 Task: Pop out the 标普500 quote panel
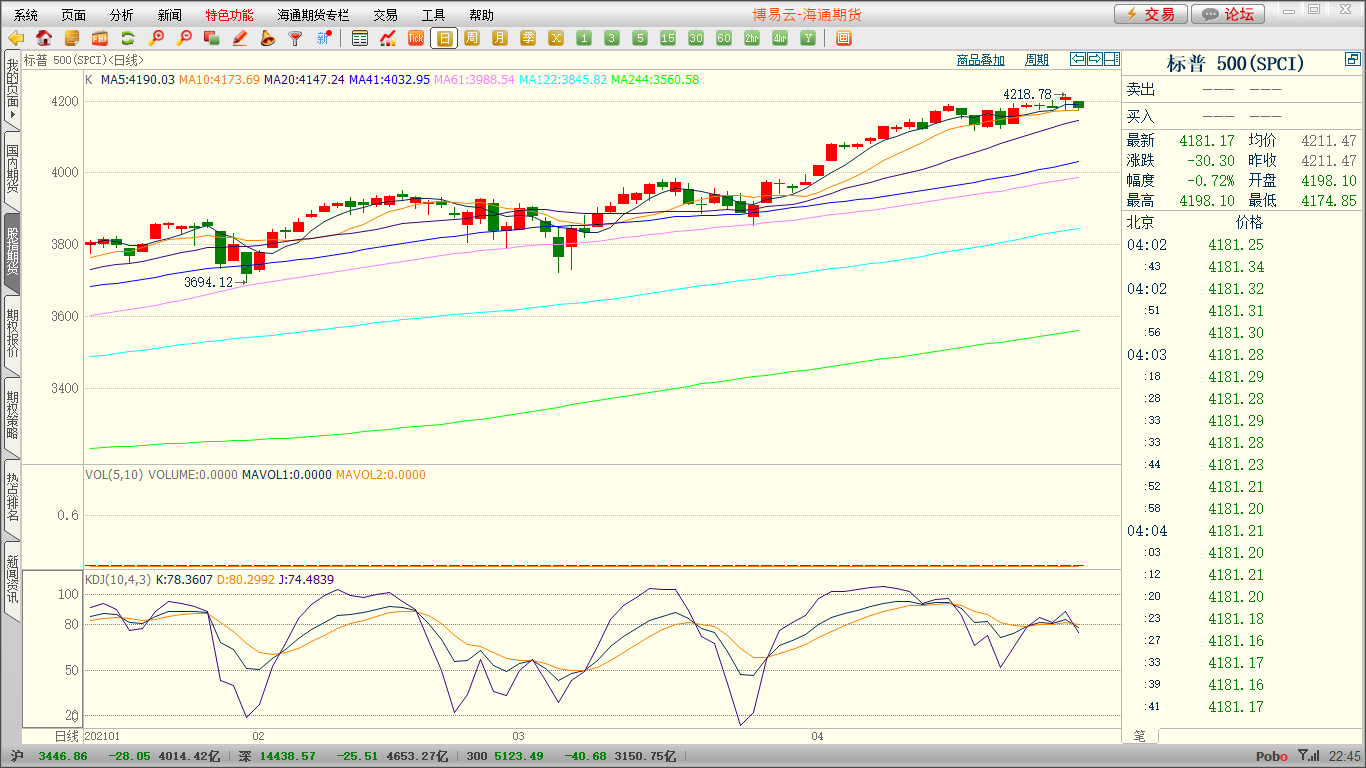tap(1352, 61)
